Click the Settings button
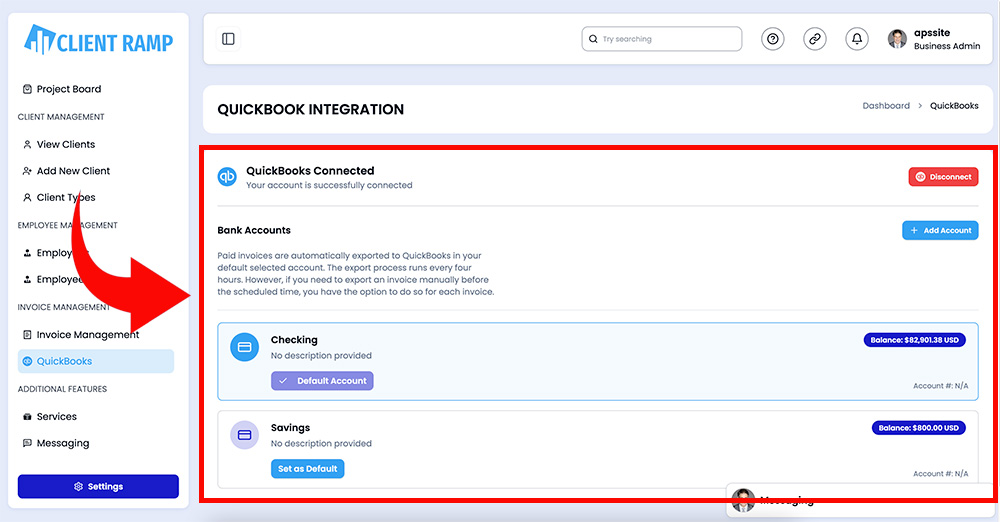The image size is (1000, 522). 98,486
